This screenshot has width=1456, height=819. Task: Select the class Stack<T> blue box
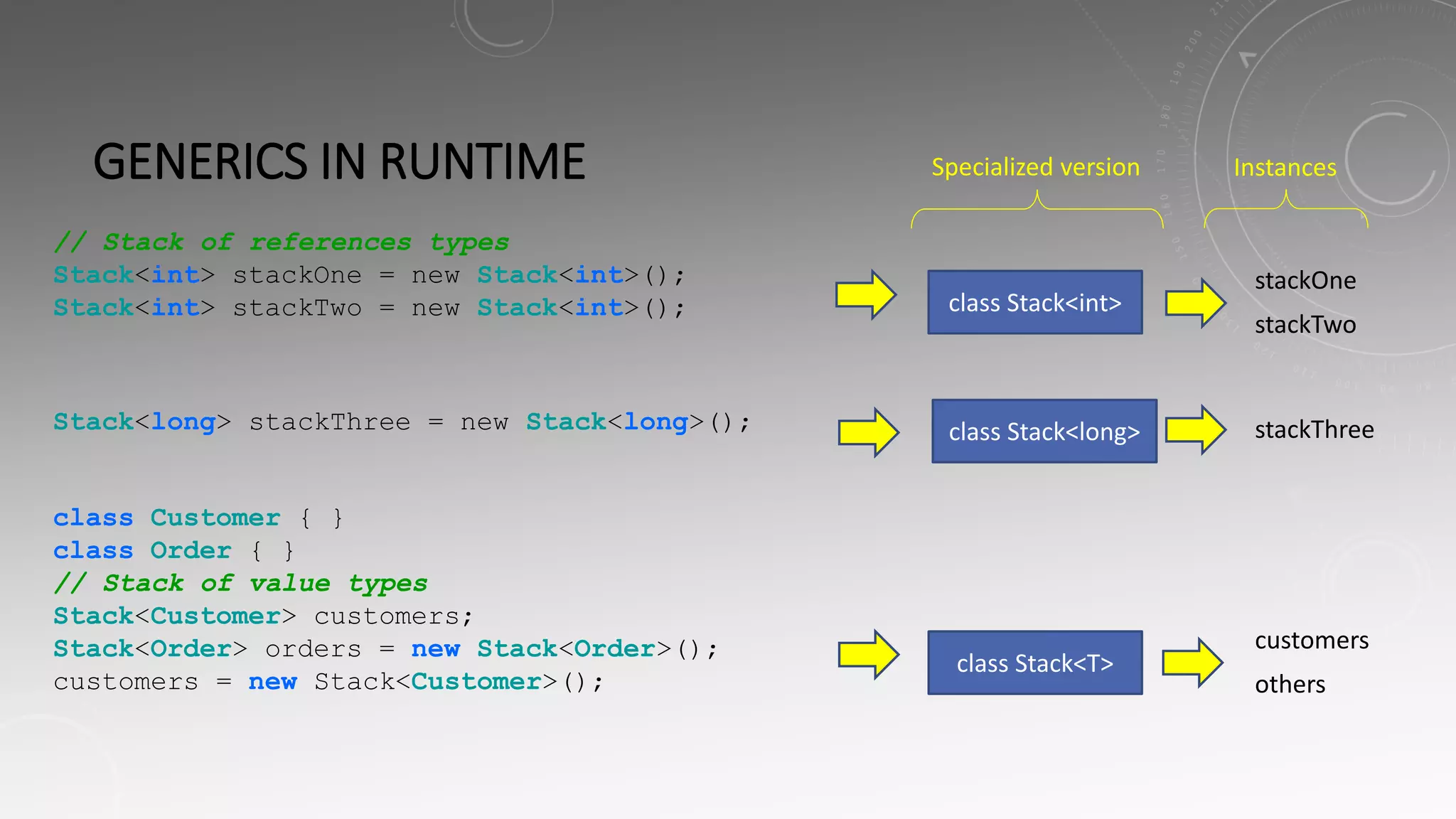pyautogui.click(x=1034, y=663)
